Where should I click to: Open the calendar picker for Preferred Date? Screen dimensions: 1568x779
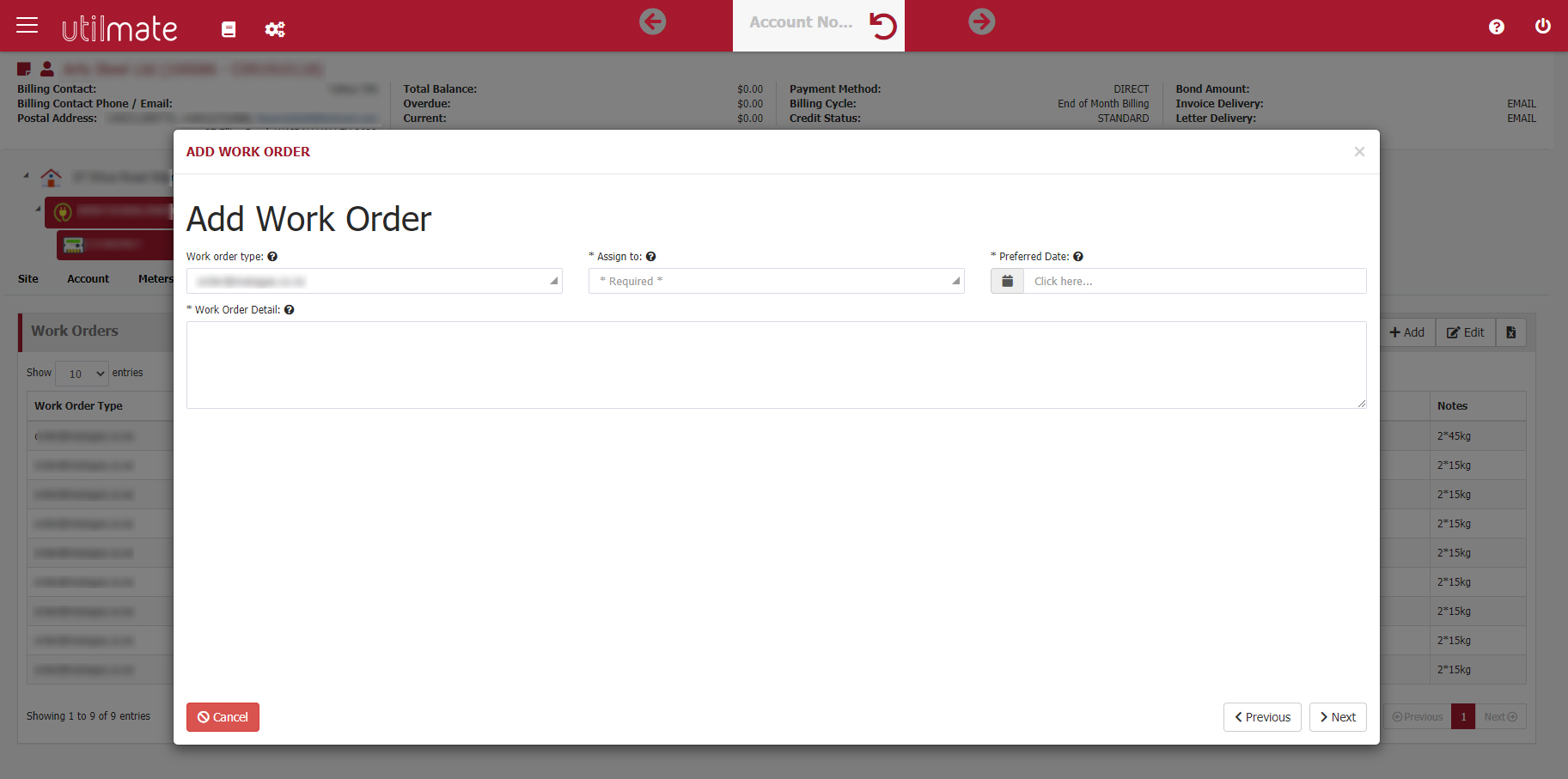click(1006, 281)
